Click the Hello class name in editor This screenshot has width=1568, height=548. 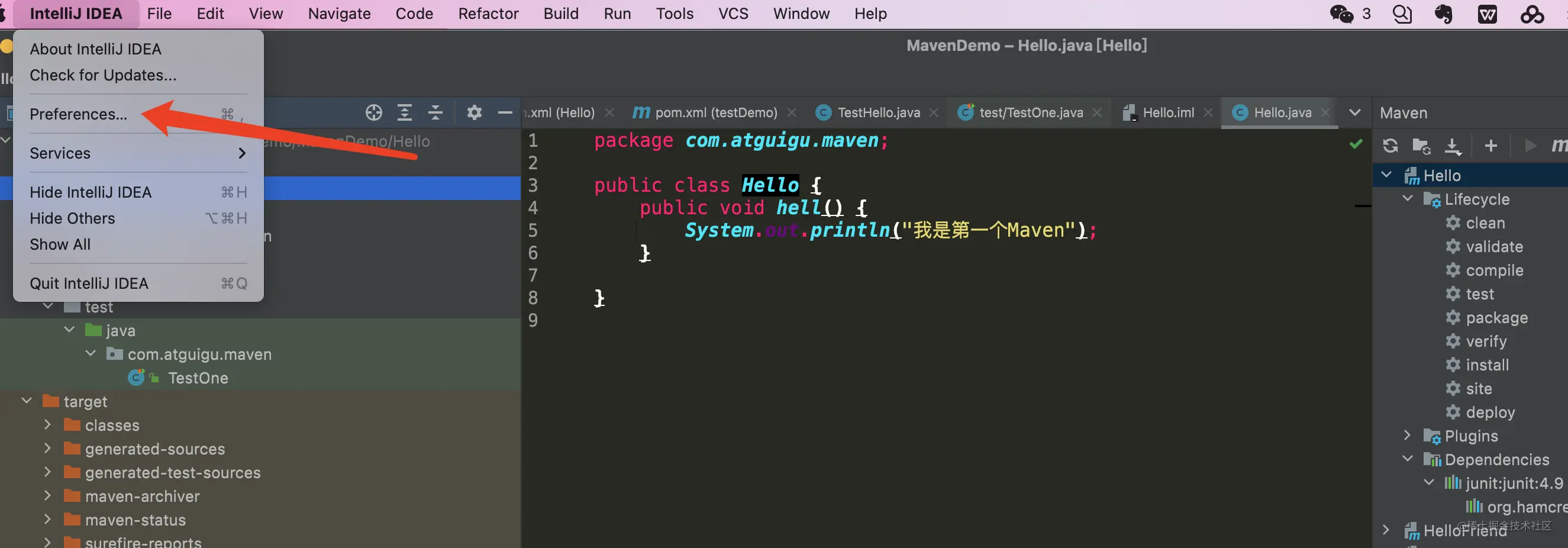[770, 185]
